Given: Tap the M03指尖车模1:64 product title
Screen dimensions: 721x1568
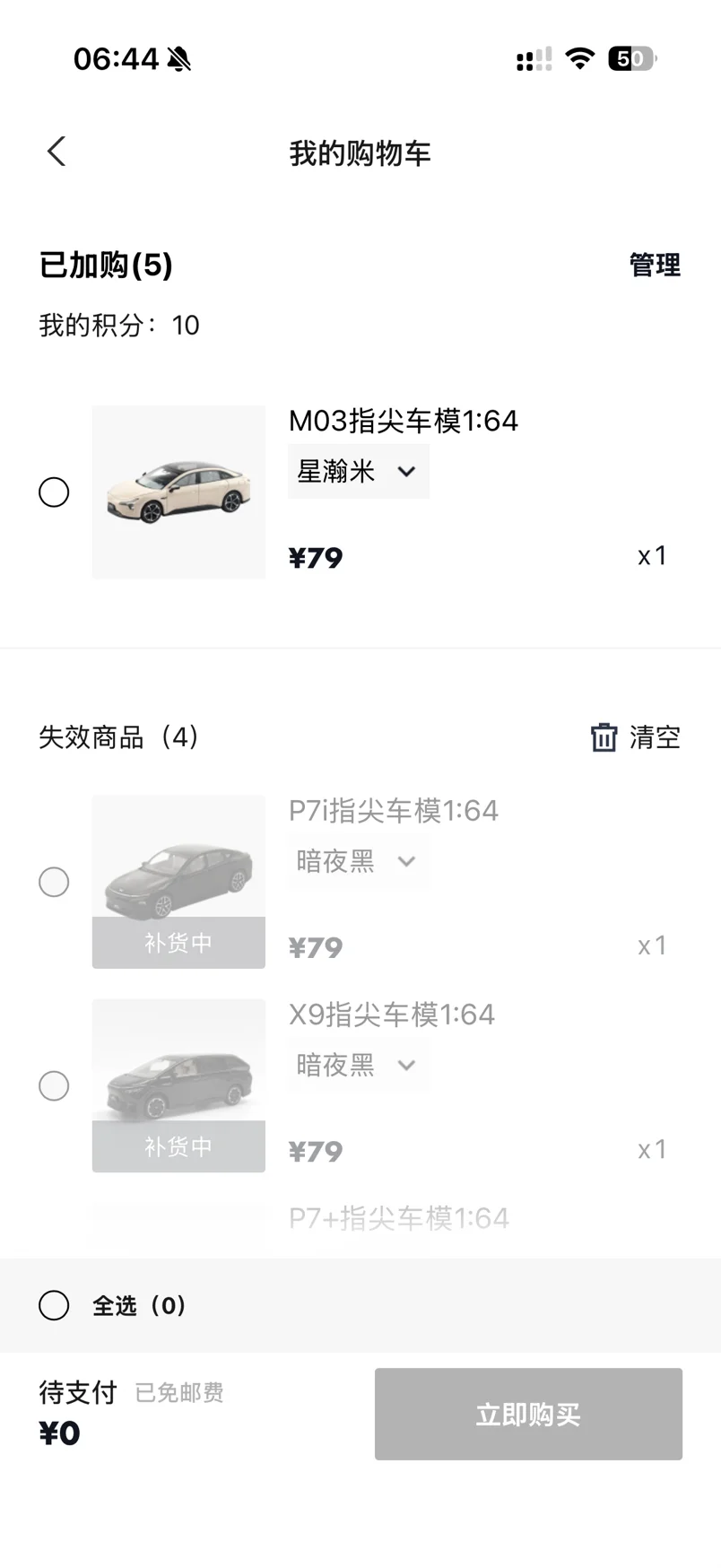Looking at the screenshot, I should 403,421.
